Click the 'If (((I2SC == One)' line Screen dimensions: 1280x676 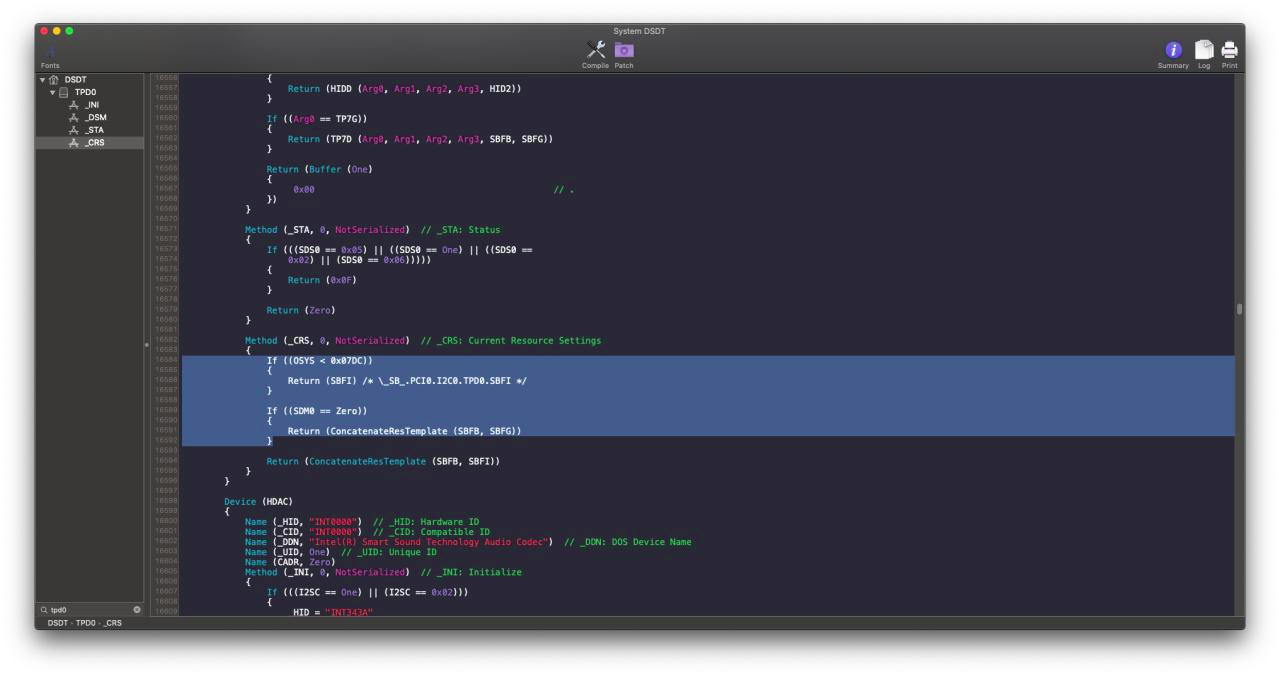pos(367,592)
